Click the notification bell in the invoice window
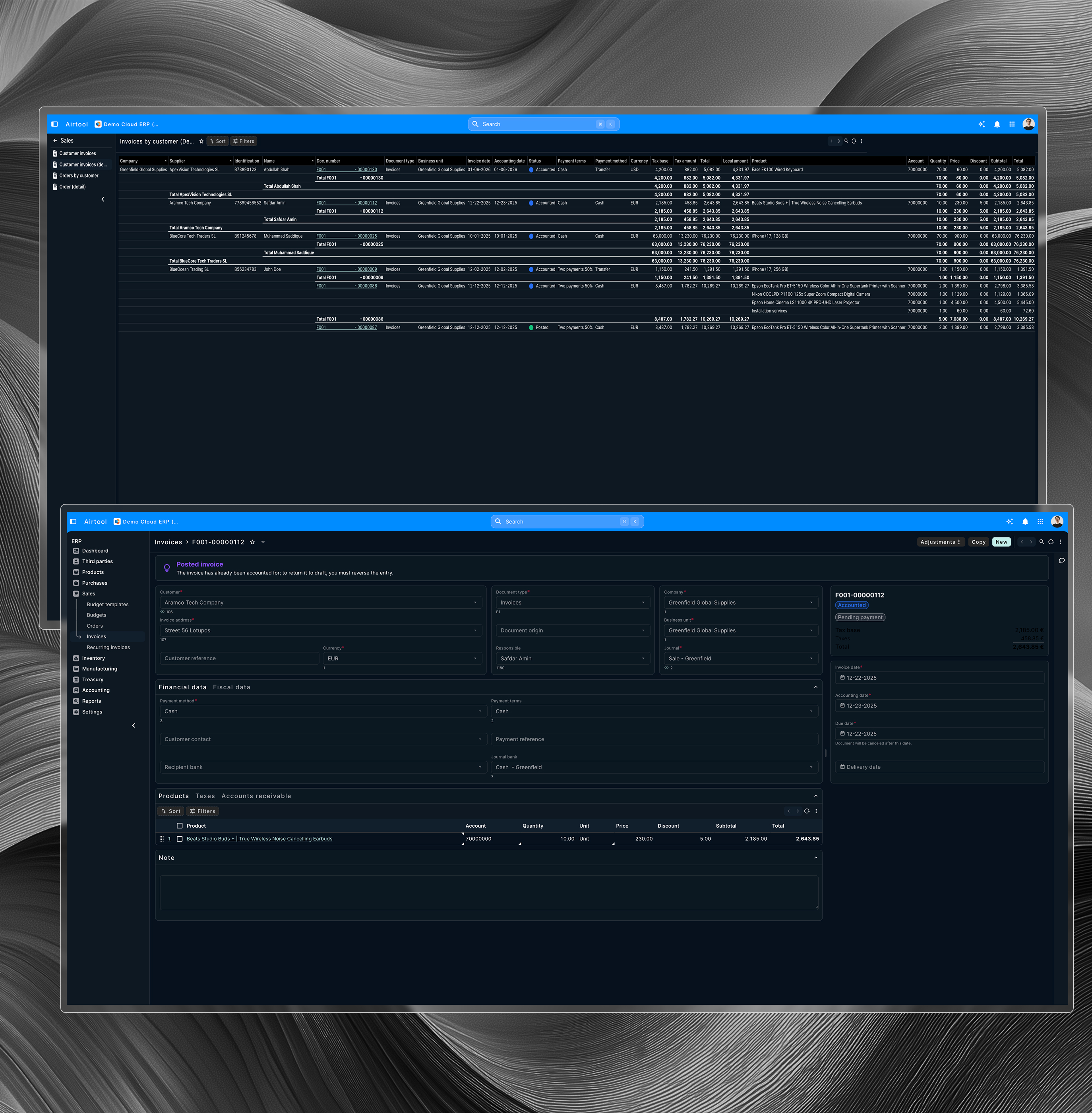 point(1025,522)
